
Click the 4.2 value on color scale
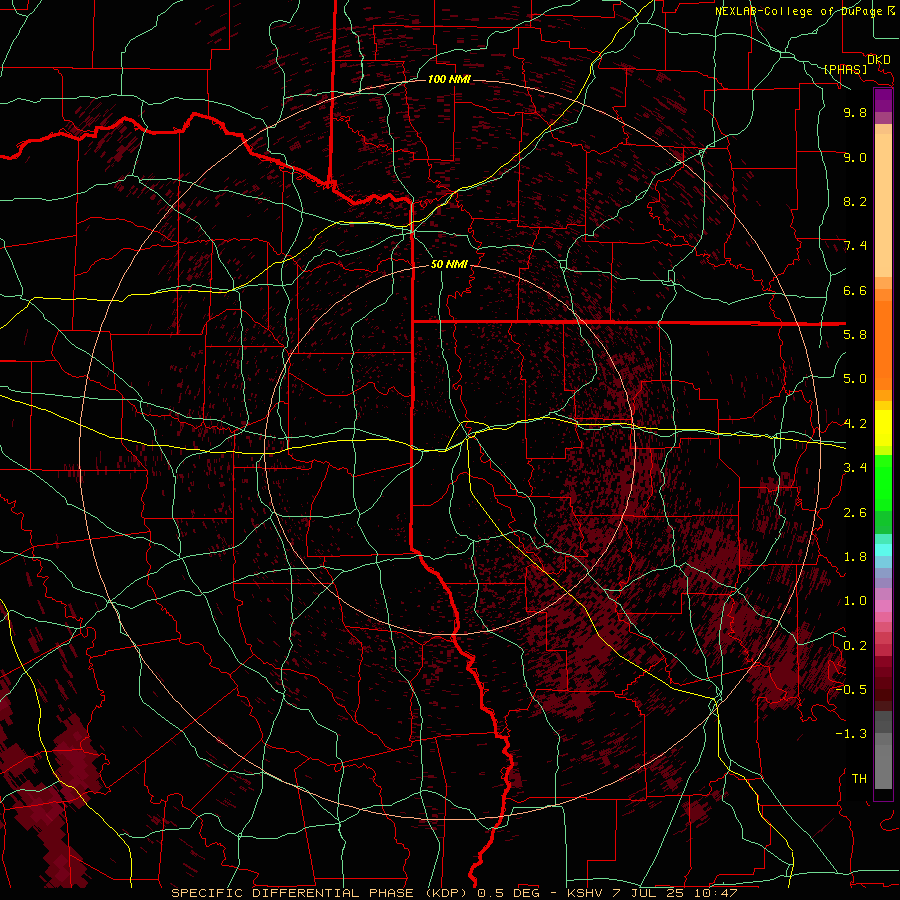[855, 424]
